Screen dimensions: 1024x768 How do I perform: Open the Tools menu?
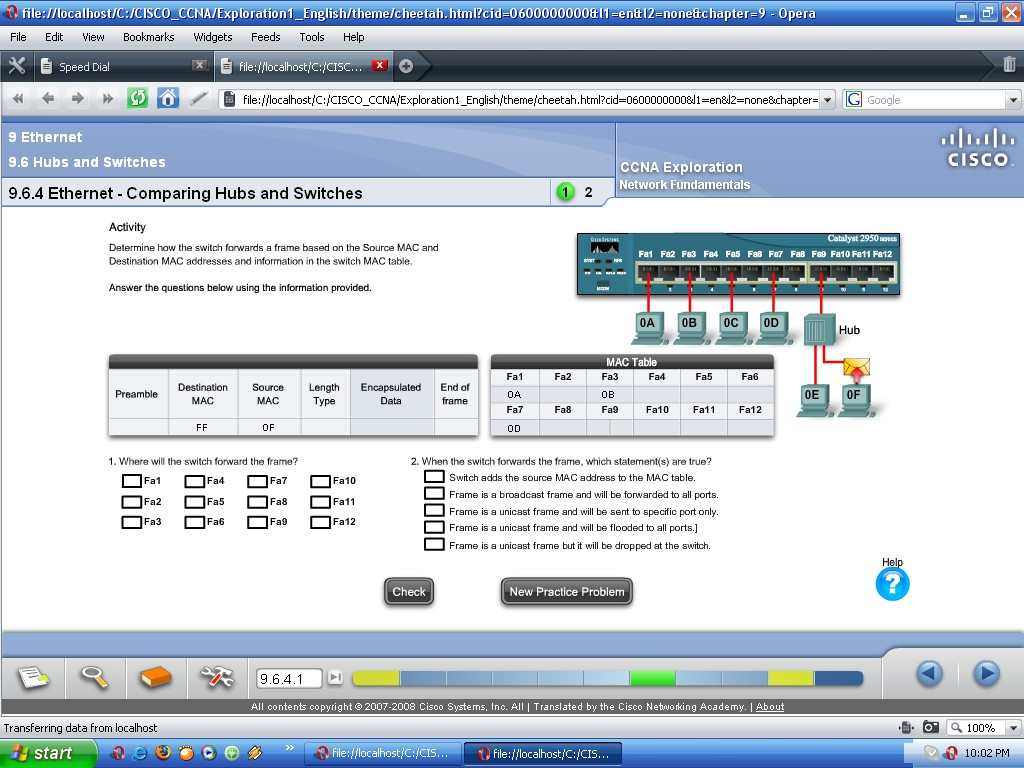pos(312,37)
